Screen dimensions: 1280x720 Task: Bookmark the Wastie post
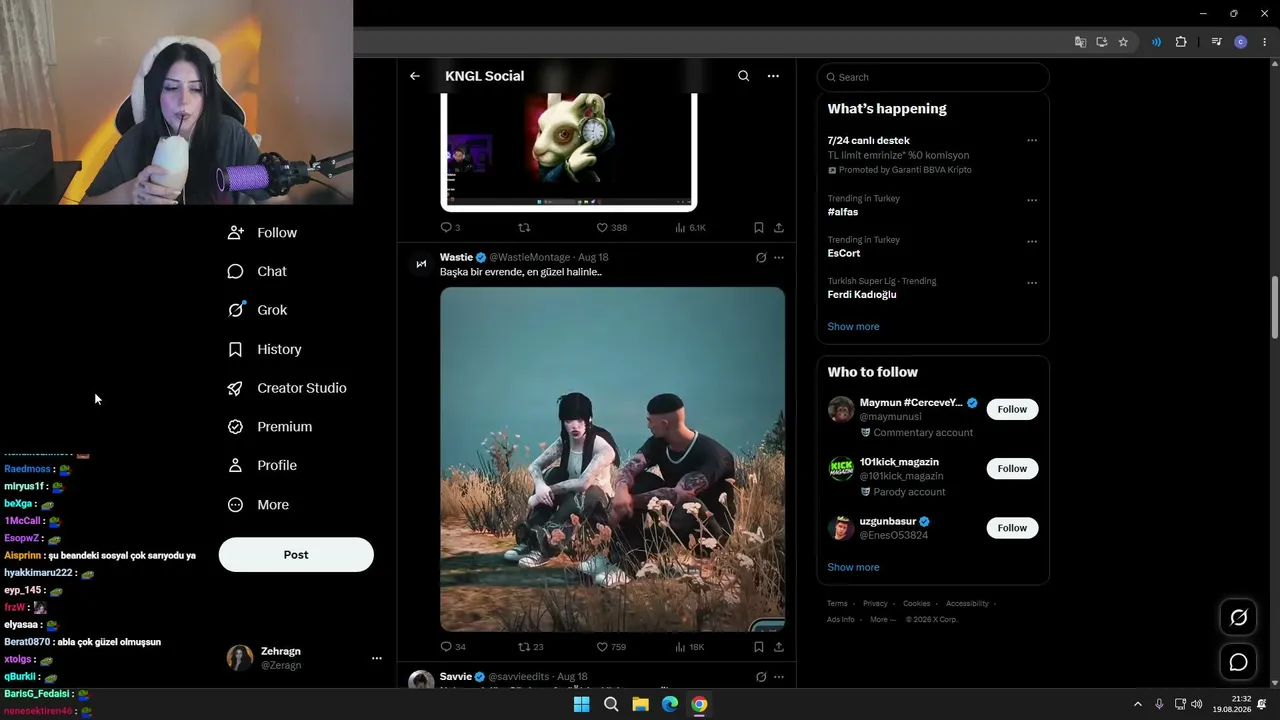[x=759, y=647]
